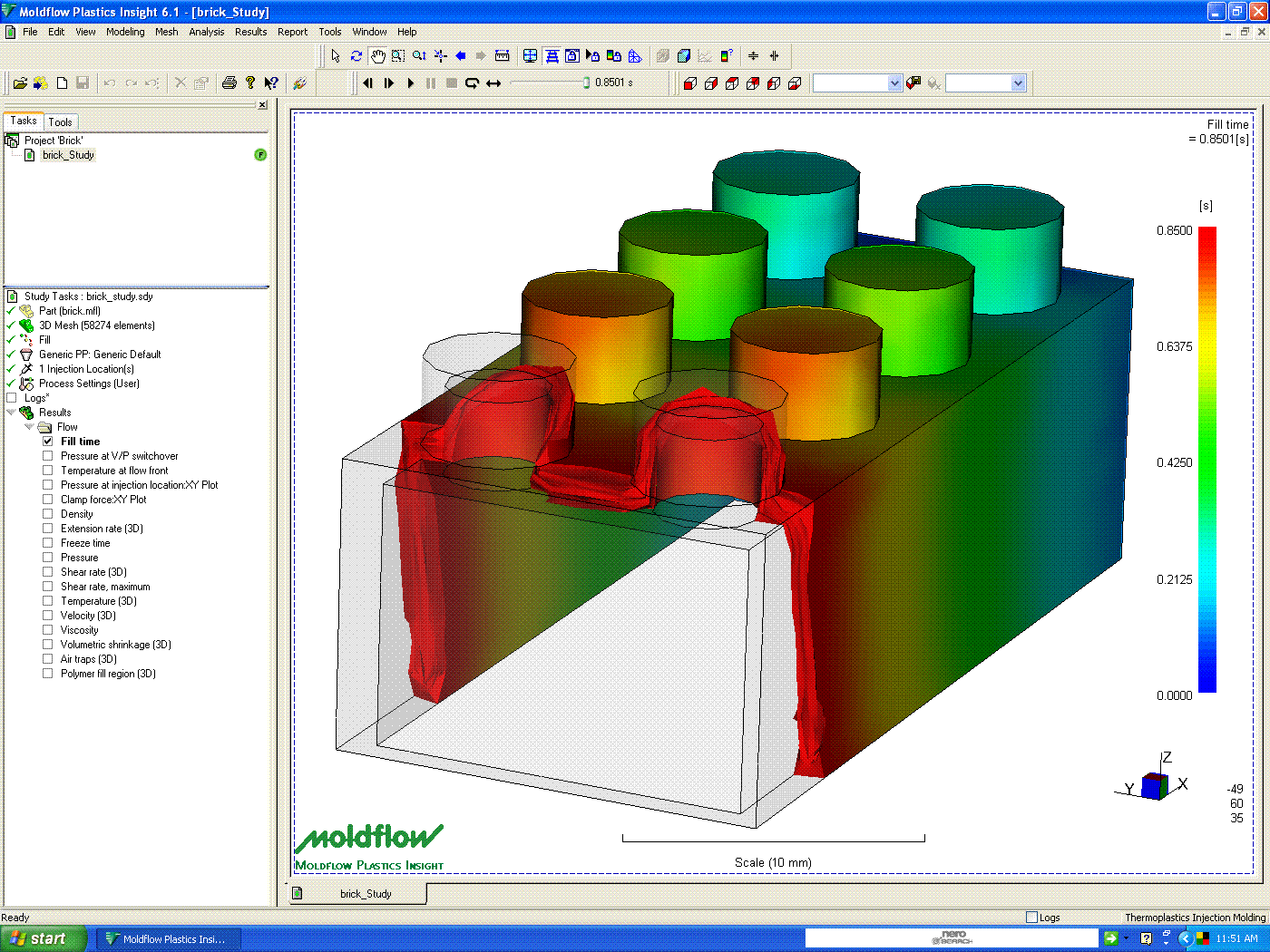Switch to the Tools tab
This screenshot has width=1270, height=952.
[x=61, y=122]
